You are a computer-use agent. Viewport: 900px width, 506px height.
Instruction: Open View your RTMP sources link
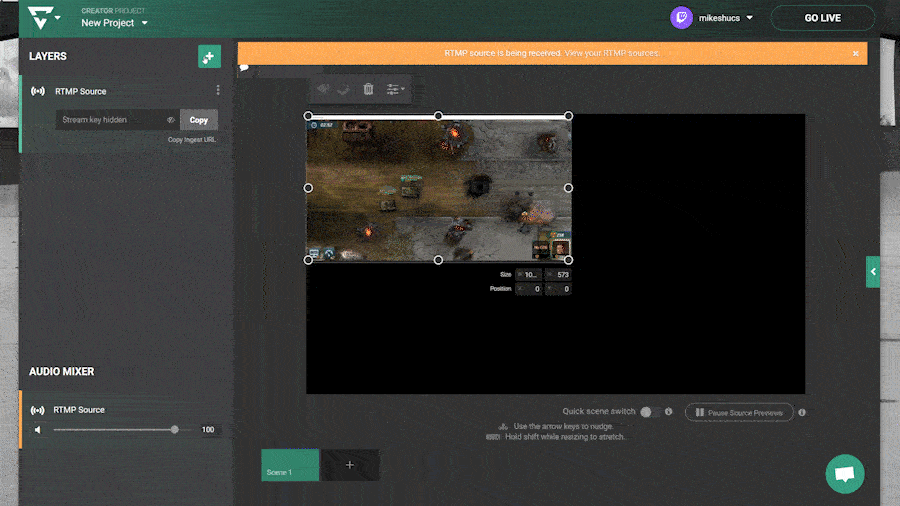(612, 53)
